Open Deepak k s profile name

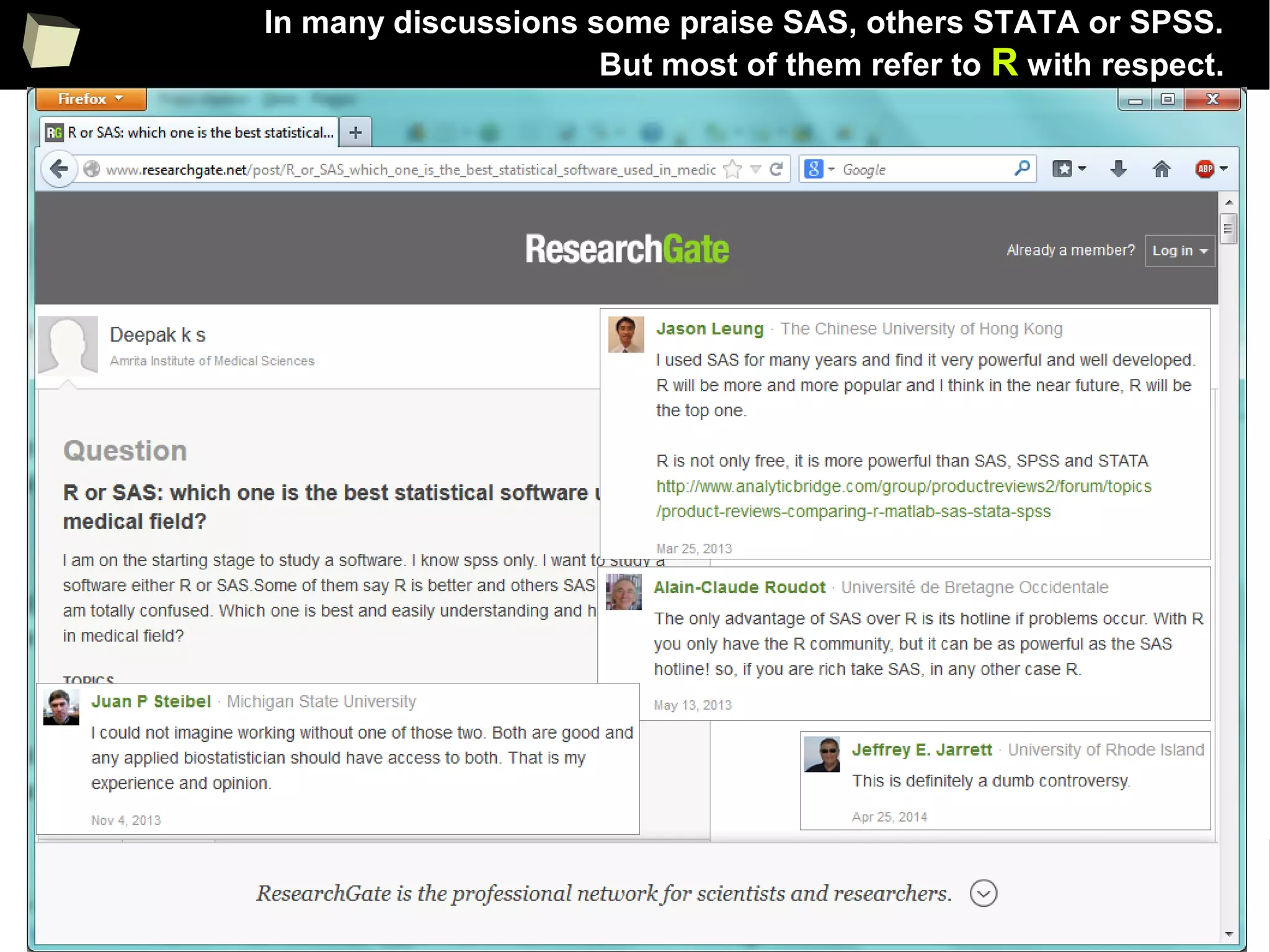pos(158,335)
